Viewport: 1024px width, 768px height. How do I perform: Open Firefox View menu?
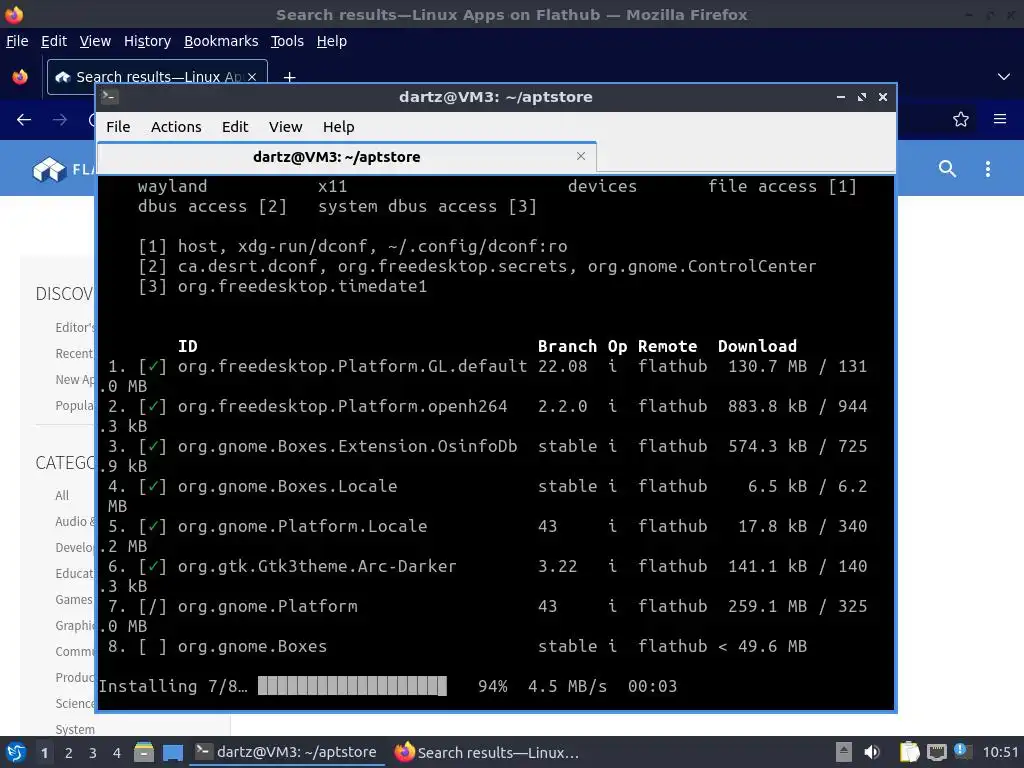[95, 41]
